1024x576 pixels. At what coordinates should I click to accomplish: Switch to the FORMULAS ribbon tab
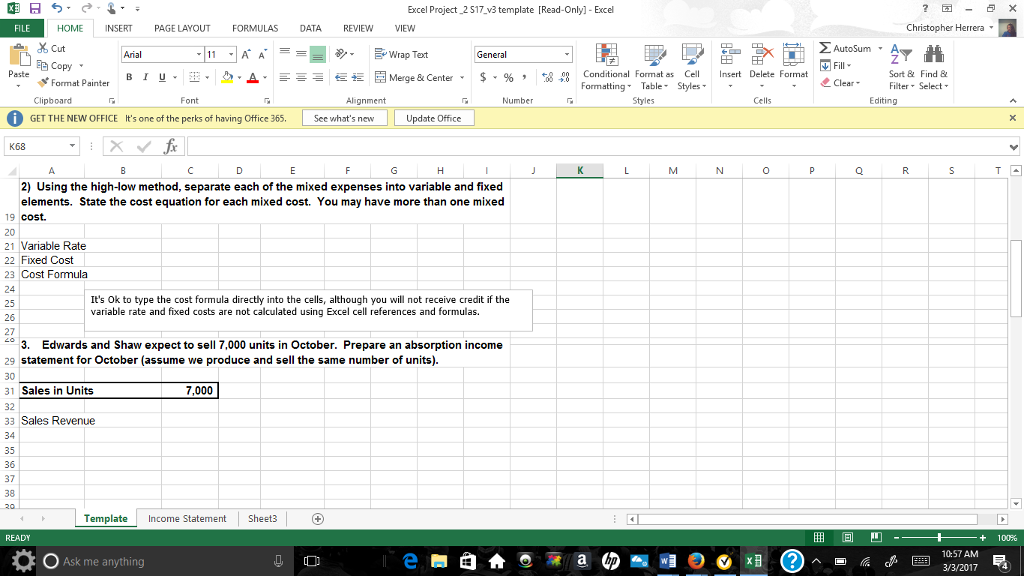pyautogui.click(x=254, y=28)
